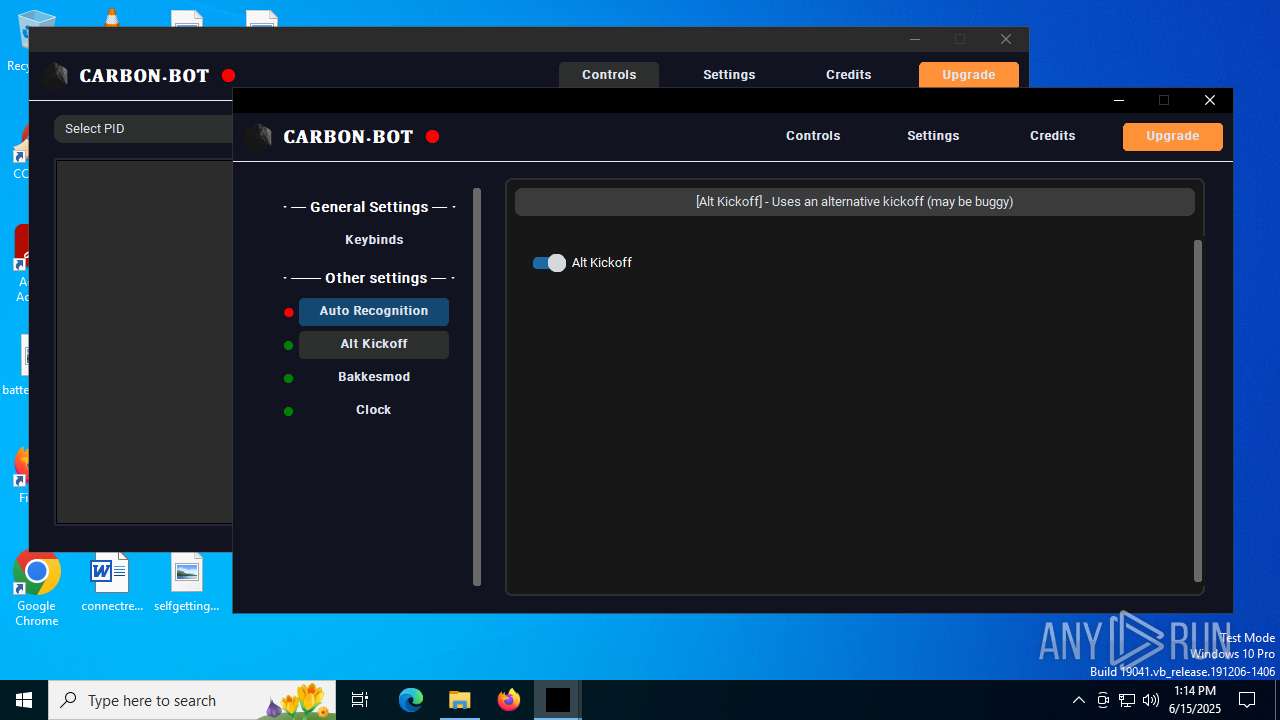Switch to Controls tab in background Carbon-Bot window
Screen dimensions: 1280x720
609,75
